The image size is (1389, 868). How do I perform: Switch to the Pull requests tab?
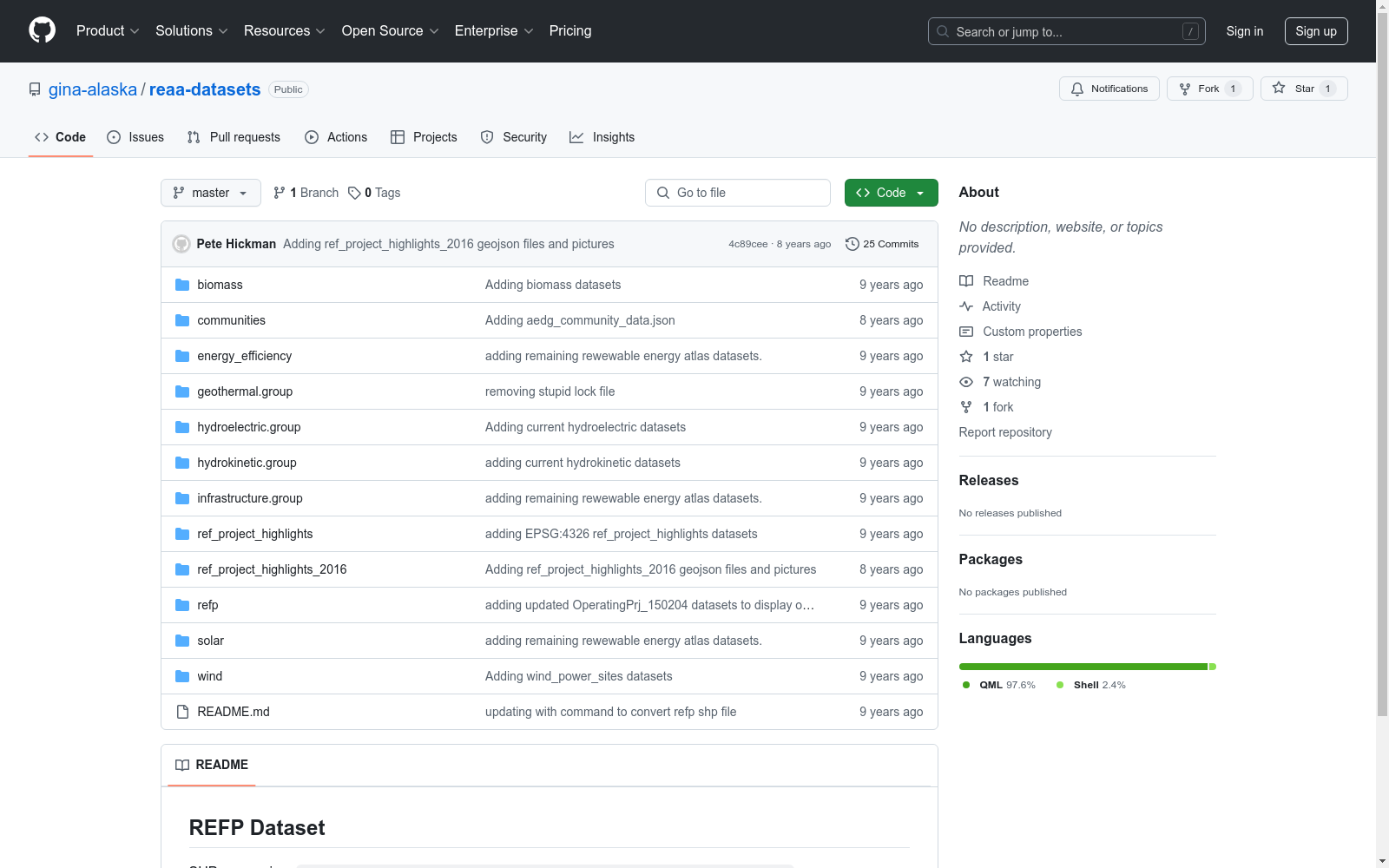[234, 137]
